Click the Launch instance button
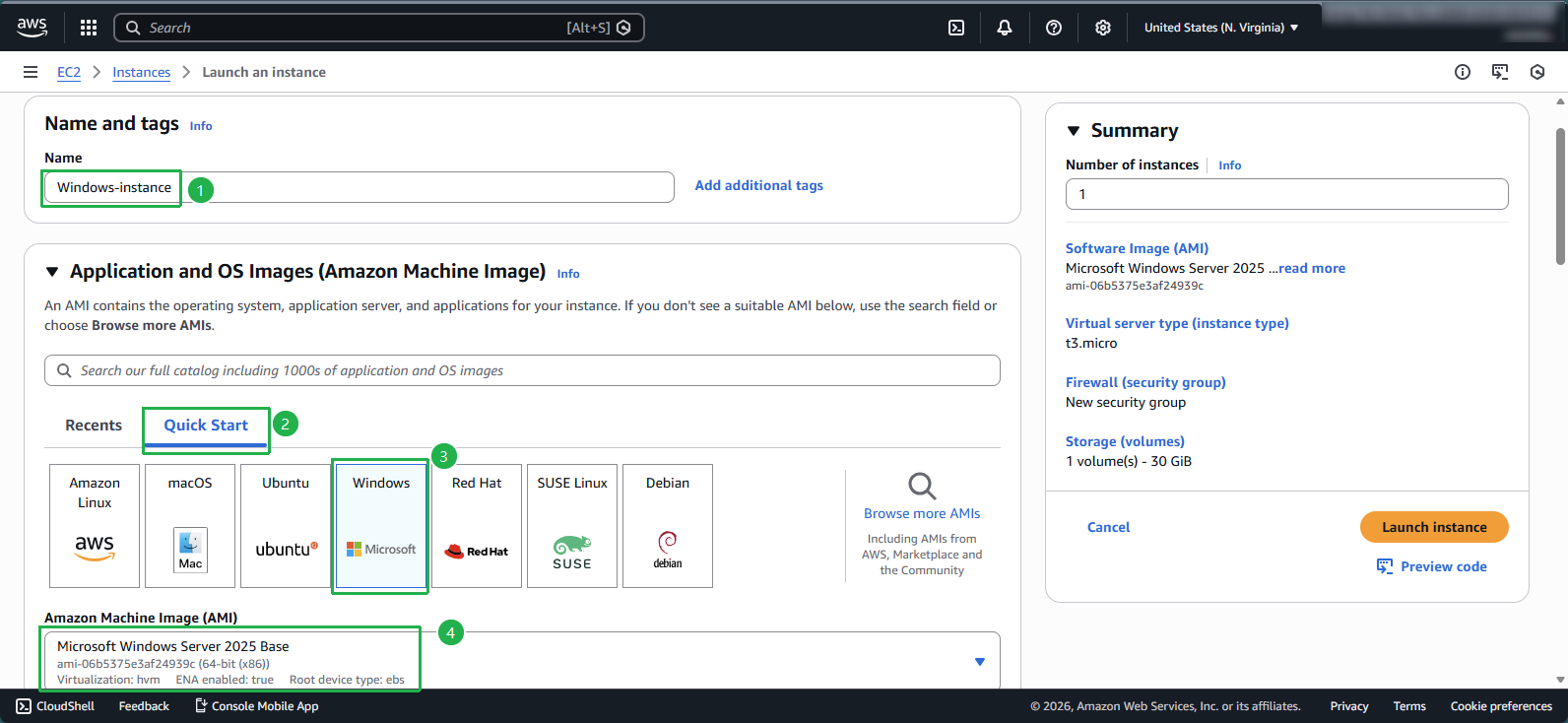Image resolution: width=1568 pixels, height=723 pixels. (1433, 527)
